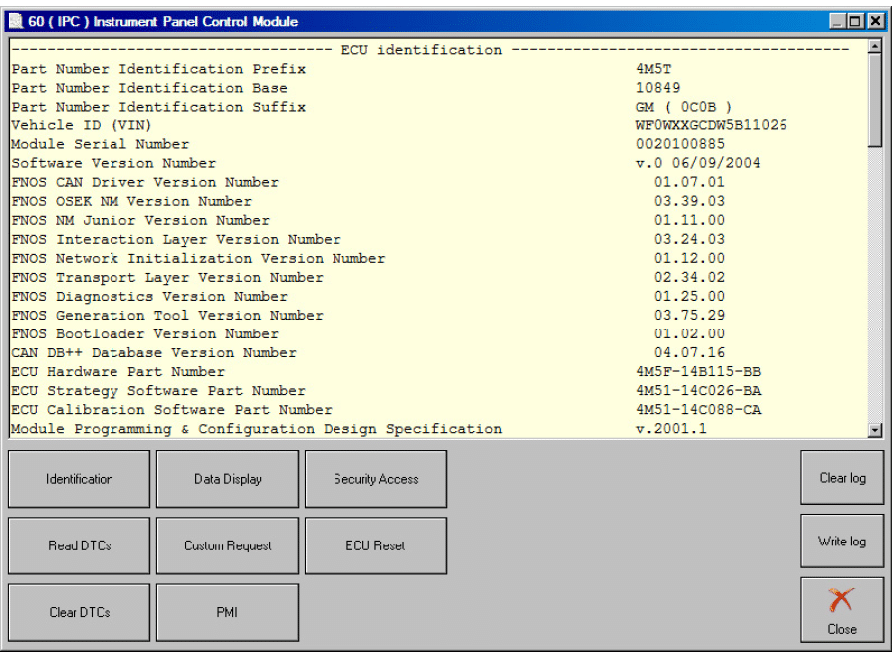Maximize the Instrument Panel Control Module window
Screen dimensions: 892x658
coord(855,21)
